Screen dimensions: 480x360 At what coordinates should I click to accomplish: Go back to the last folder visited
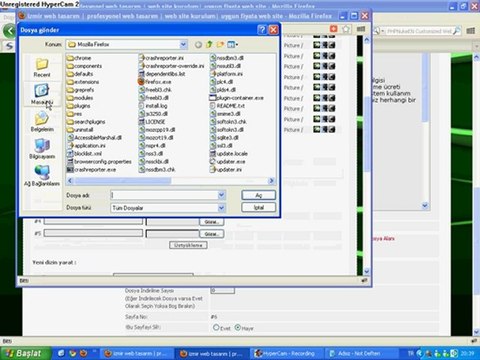click(198, 44)
